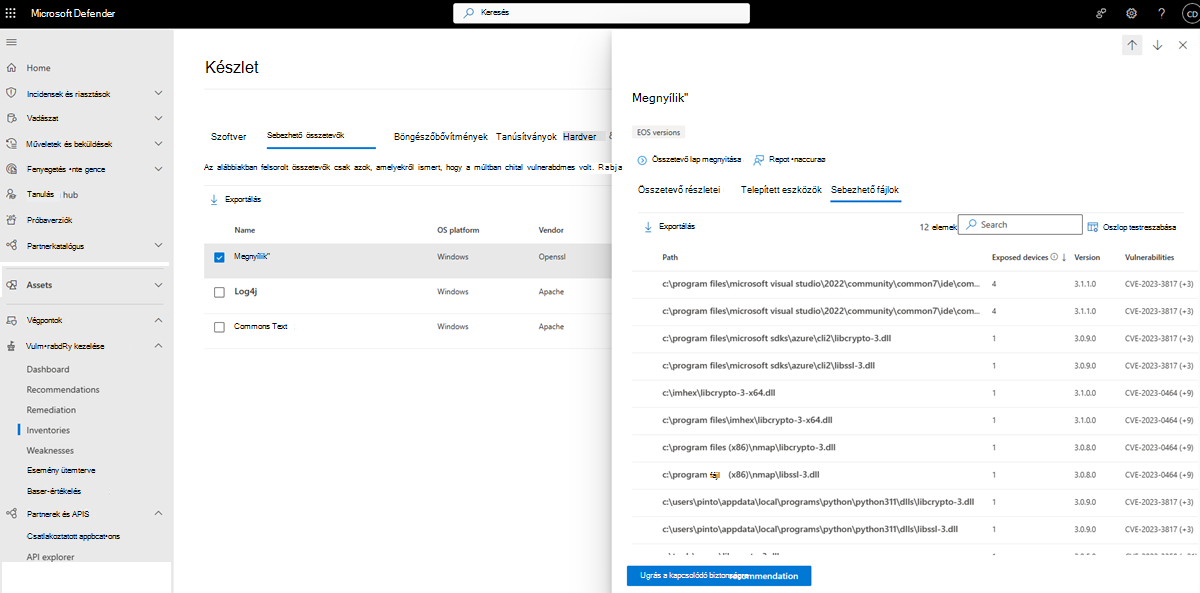Click the Exportálás icon in the side panel
1200x593 pixels.
coord(648,227)
